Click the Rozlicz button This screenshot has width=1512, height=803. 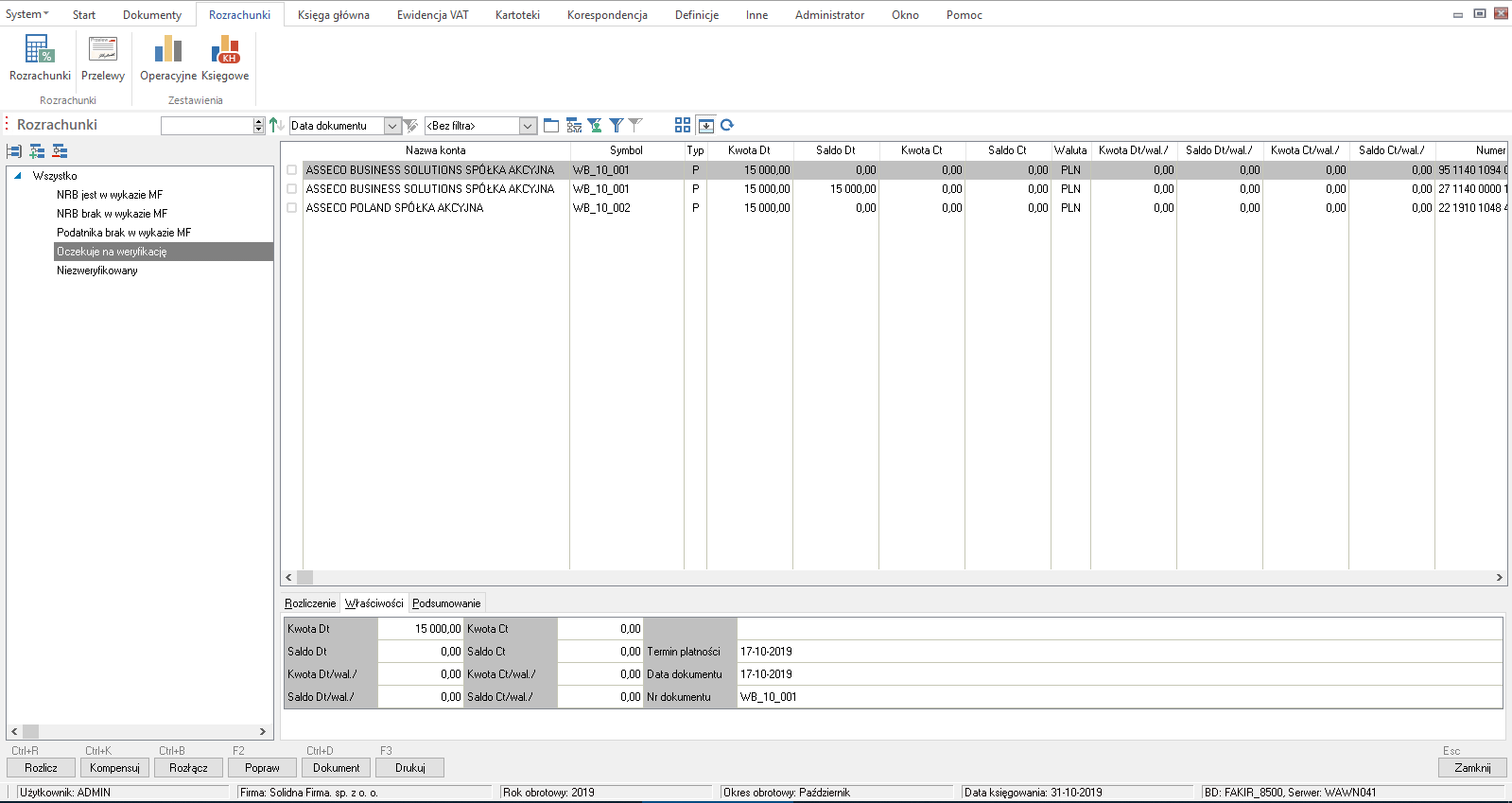pyautogui.click(x=41, y=768)
